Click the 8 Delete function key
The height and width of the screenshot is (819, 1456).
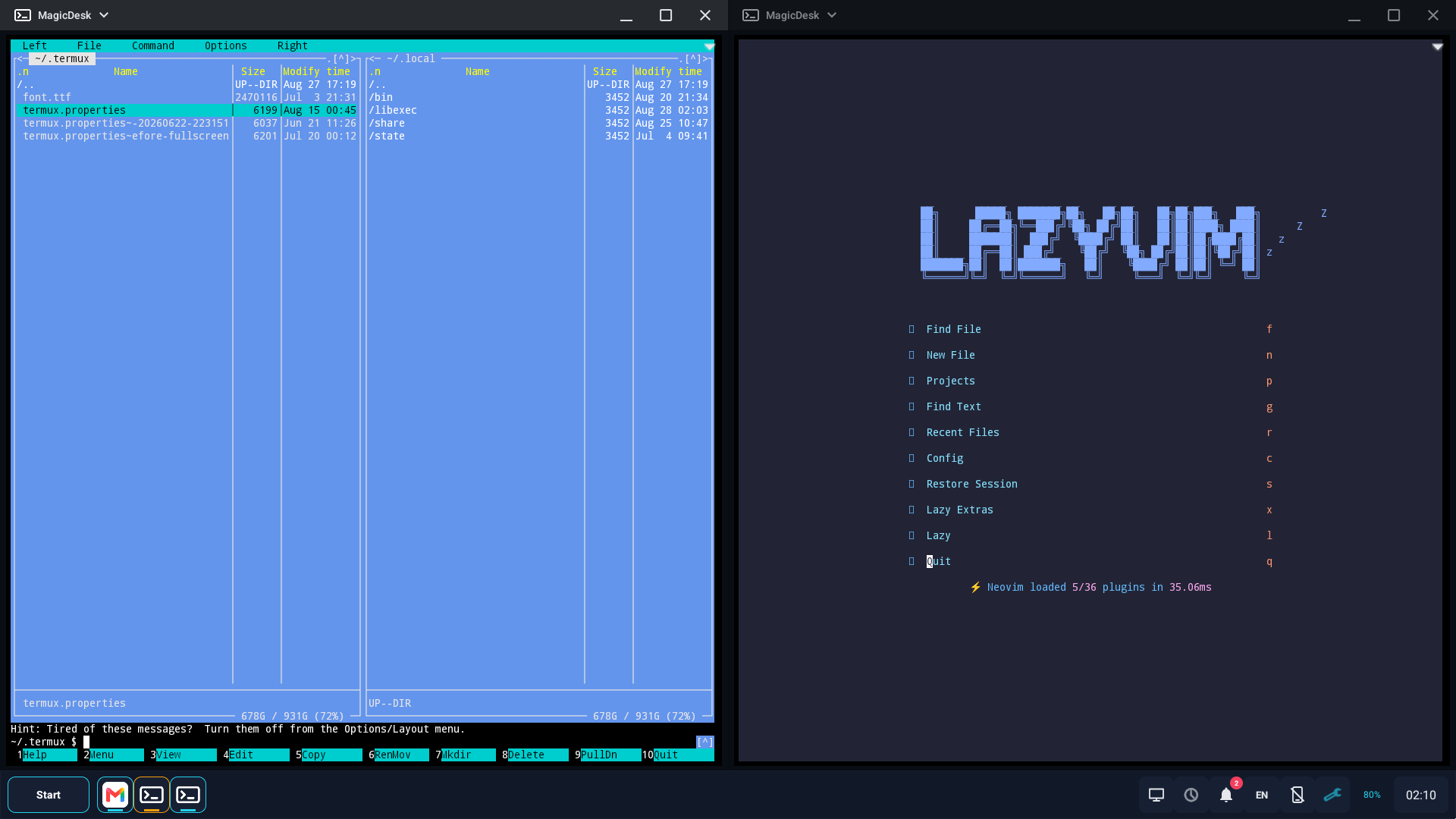[535, 755]
